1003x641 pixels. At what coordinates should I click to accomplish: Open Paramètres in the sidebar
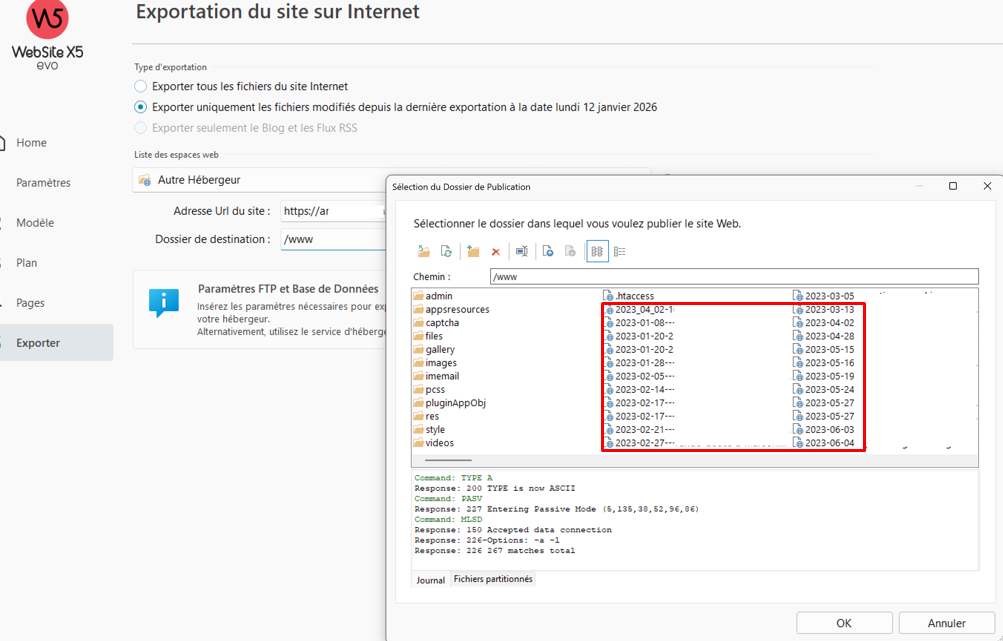[x=43, y=183]
